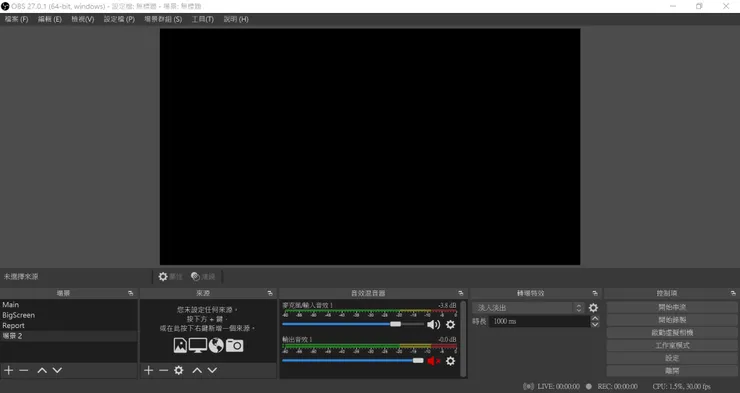Open the 編輯 (E) menu
The width and height of the screenshot is (740, 393).
pos(50,19)
